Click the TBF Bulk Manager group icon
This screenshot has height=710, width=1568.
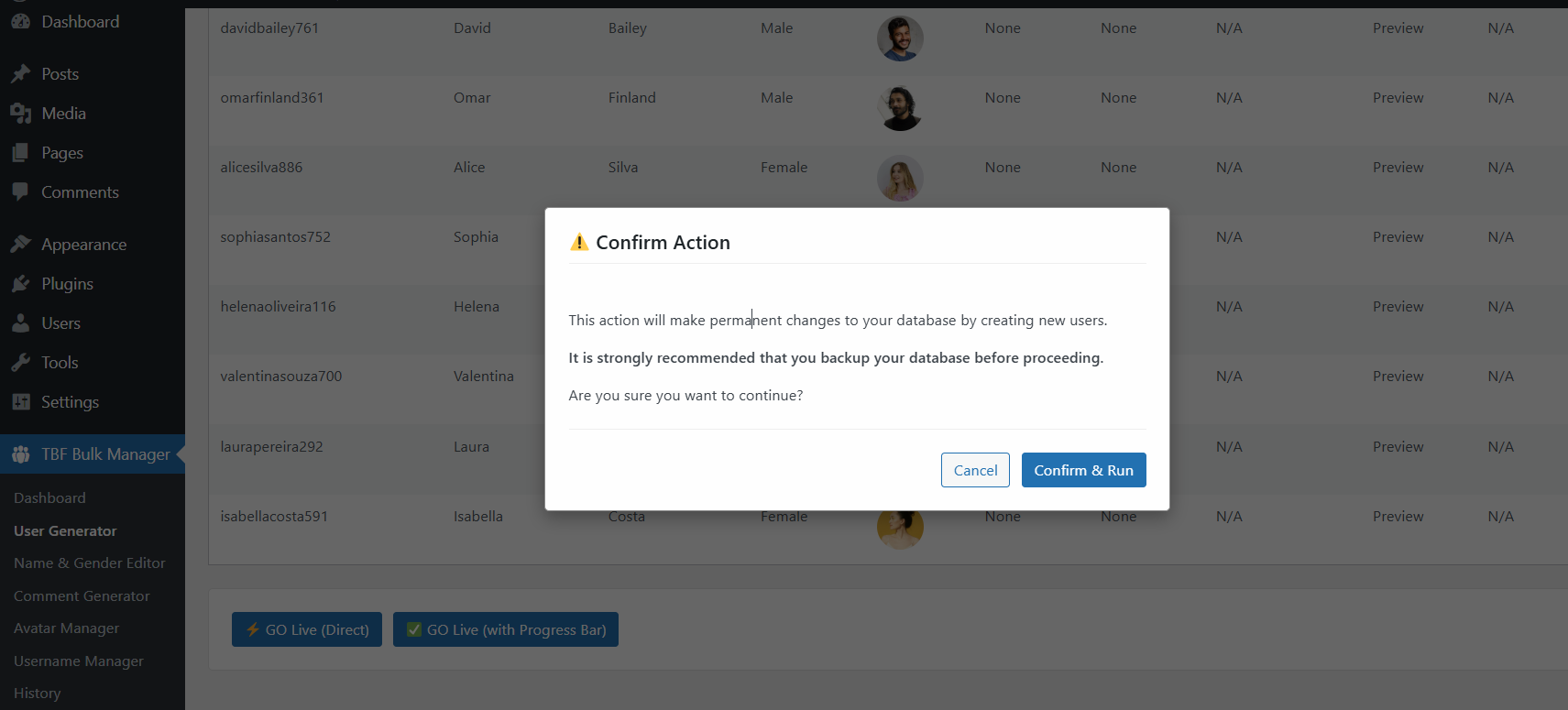(x=20, y=454)
